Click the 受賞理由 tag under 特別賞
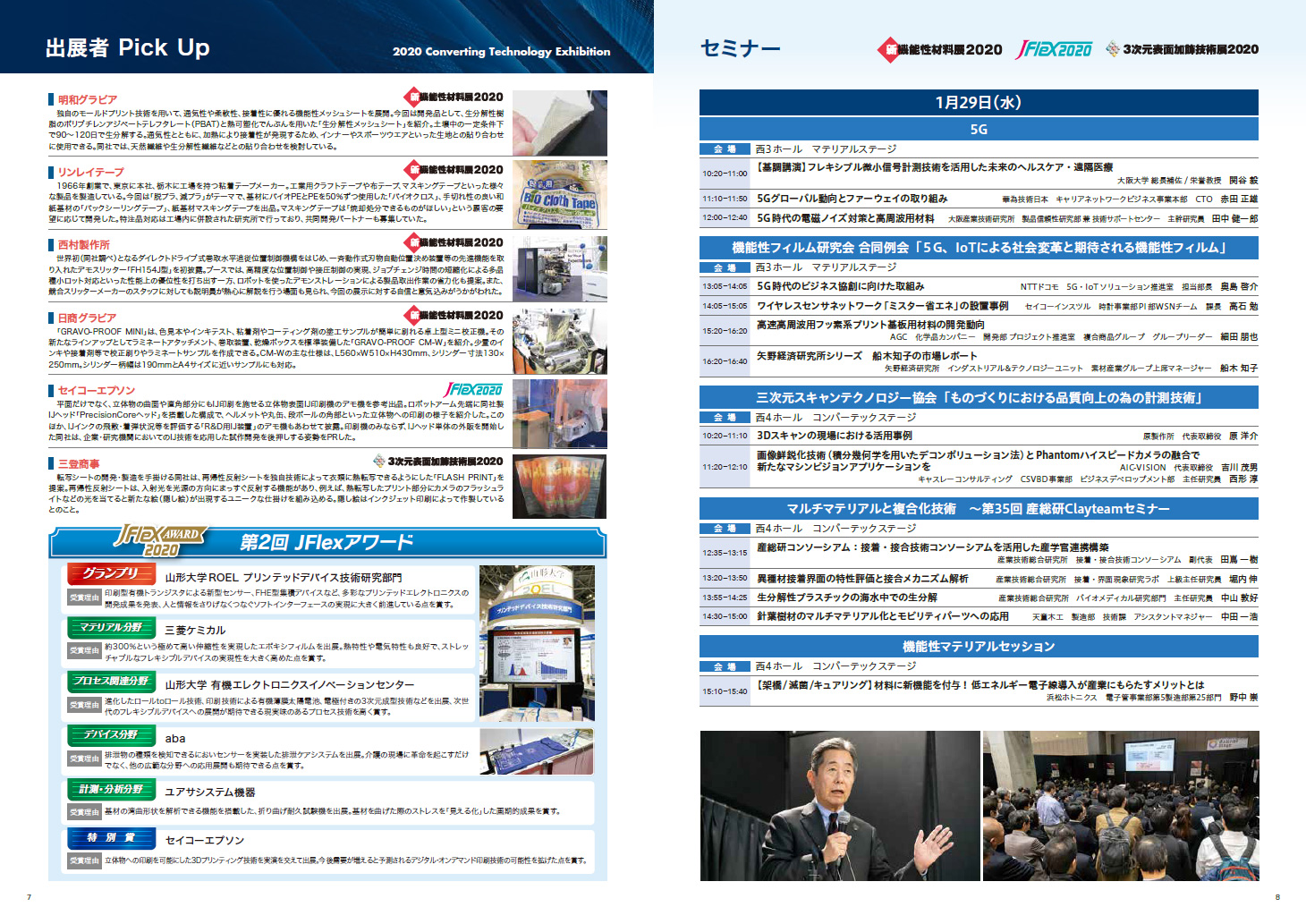Viewport: 1306px width, 924px height. pyautogui.click(x=85, y=860)
